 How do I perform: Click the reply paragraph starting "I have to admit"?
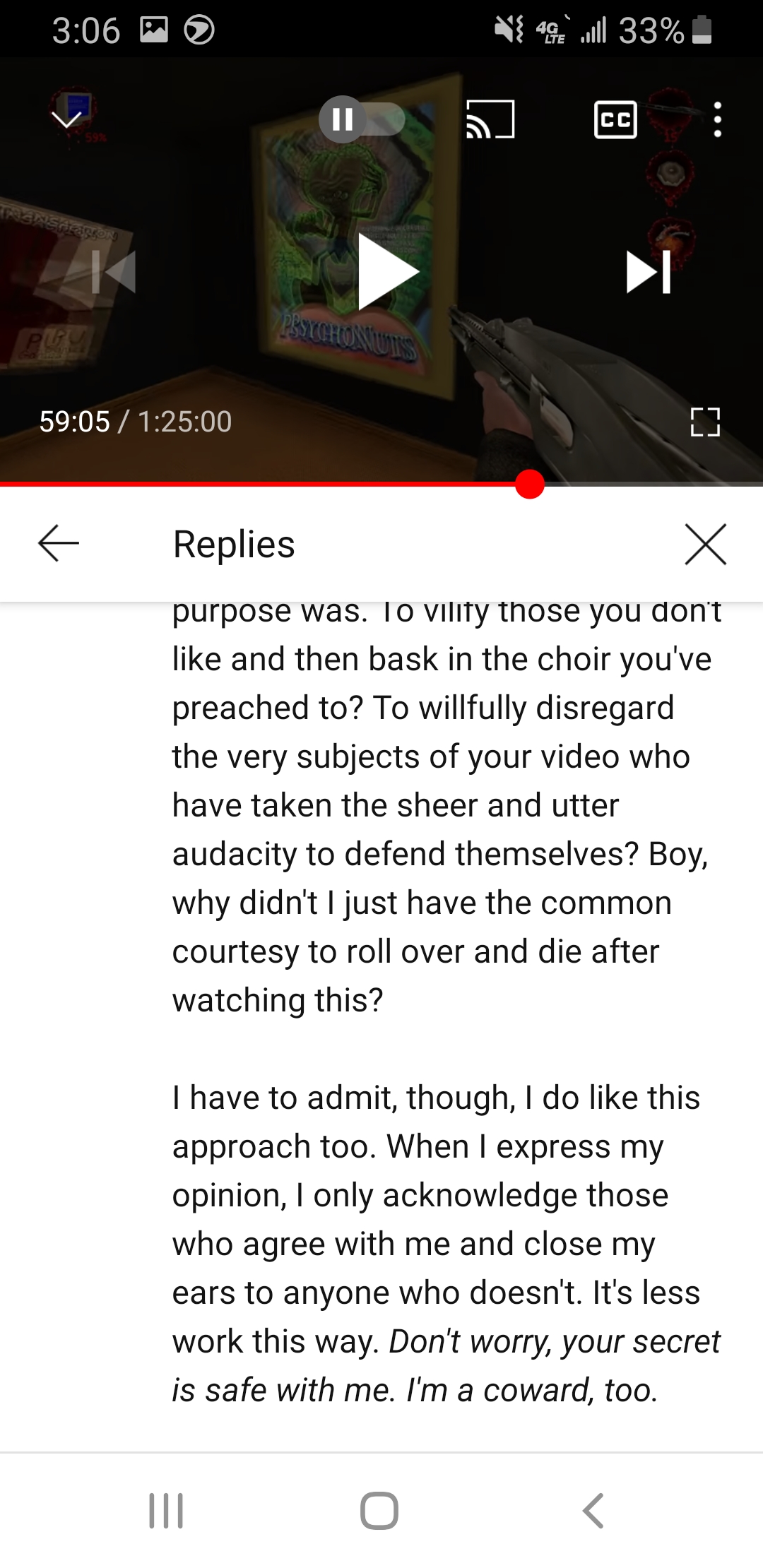[446, 1244]
